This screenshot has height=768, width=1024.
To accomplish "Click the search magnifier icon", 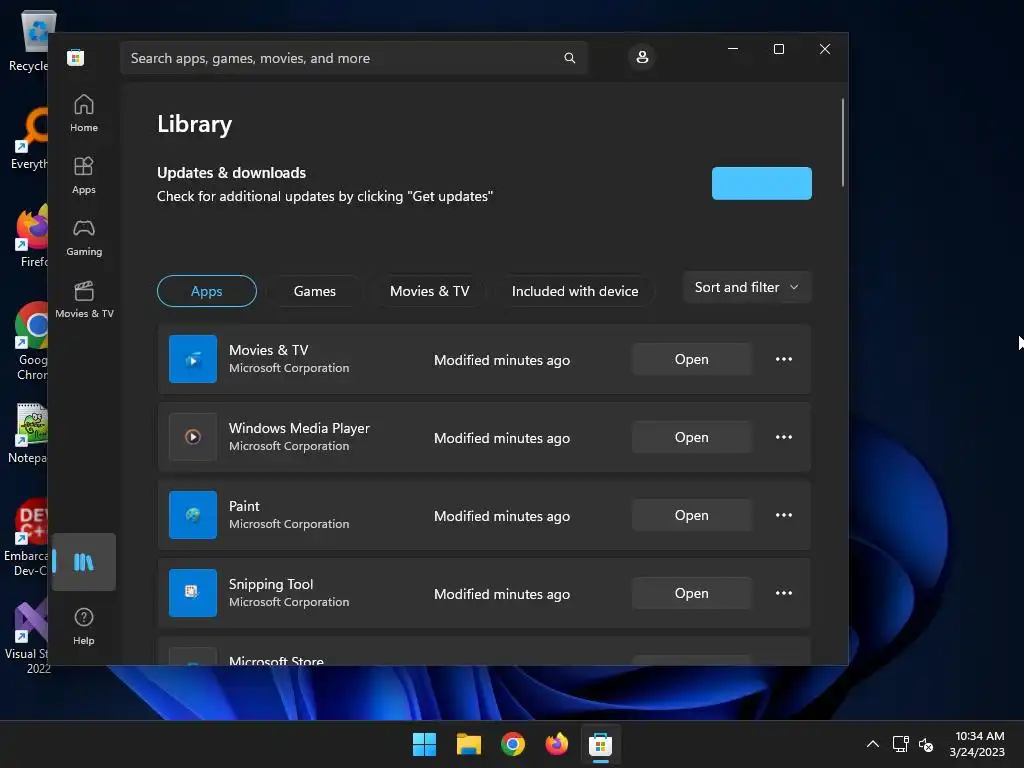I will (569, 58).
